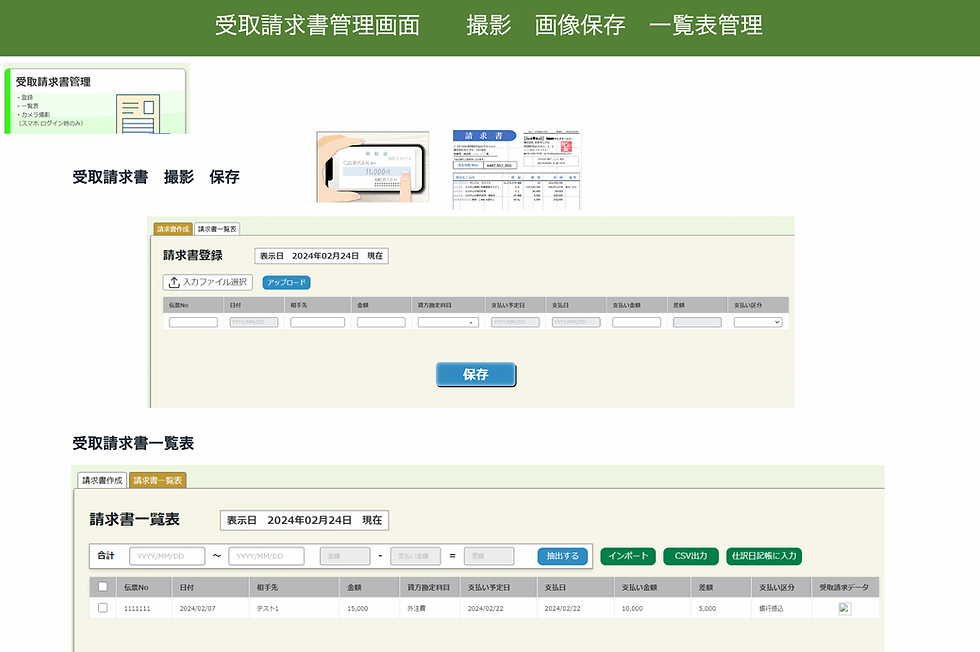Click the 銀行振込 cell
This screenshot has width=980, height=652.
(771, 608)
